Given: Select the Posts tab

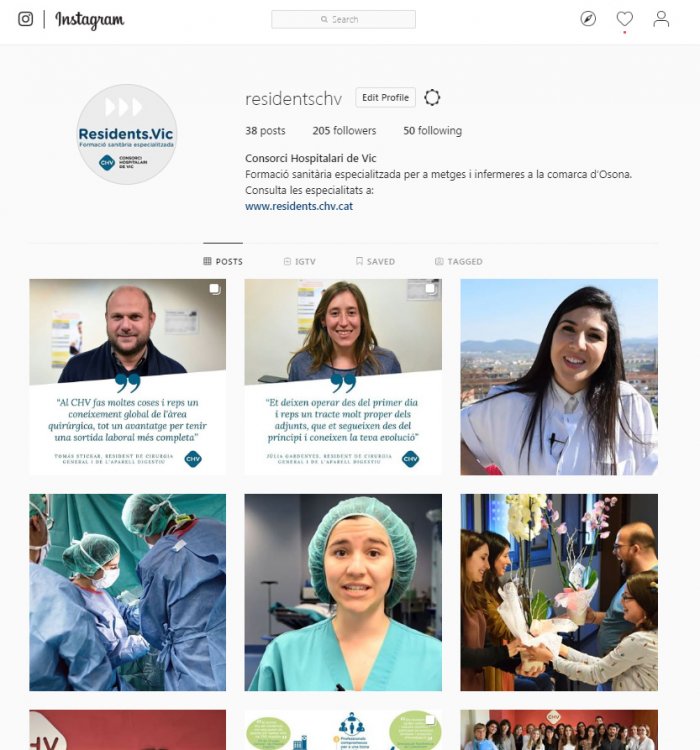Looking at the screenshot, I should tap(223, 262).
